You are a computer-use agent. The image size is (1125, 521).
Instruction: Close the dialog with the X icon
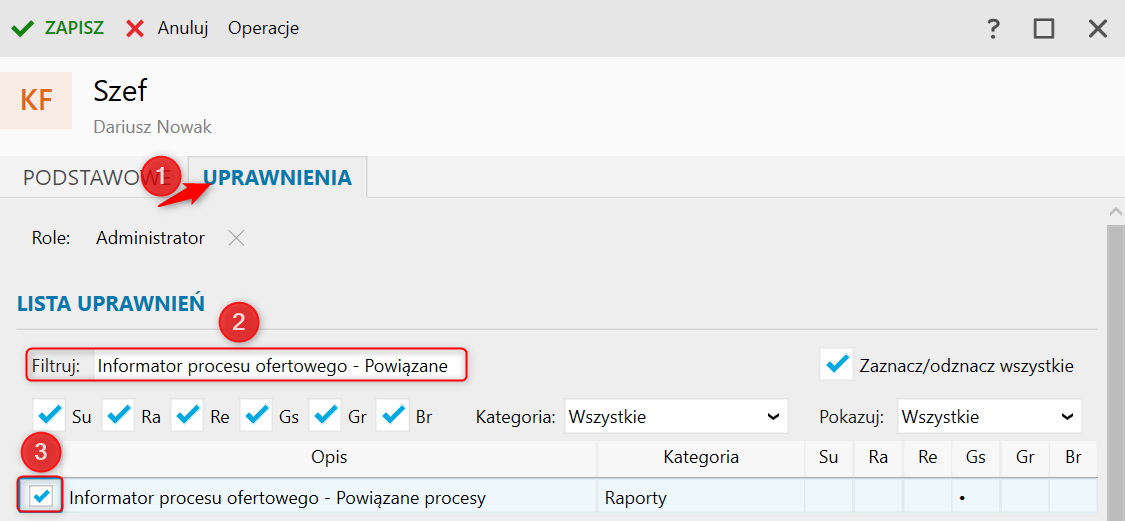(1098, 29)
